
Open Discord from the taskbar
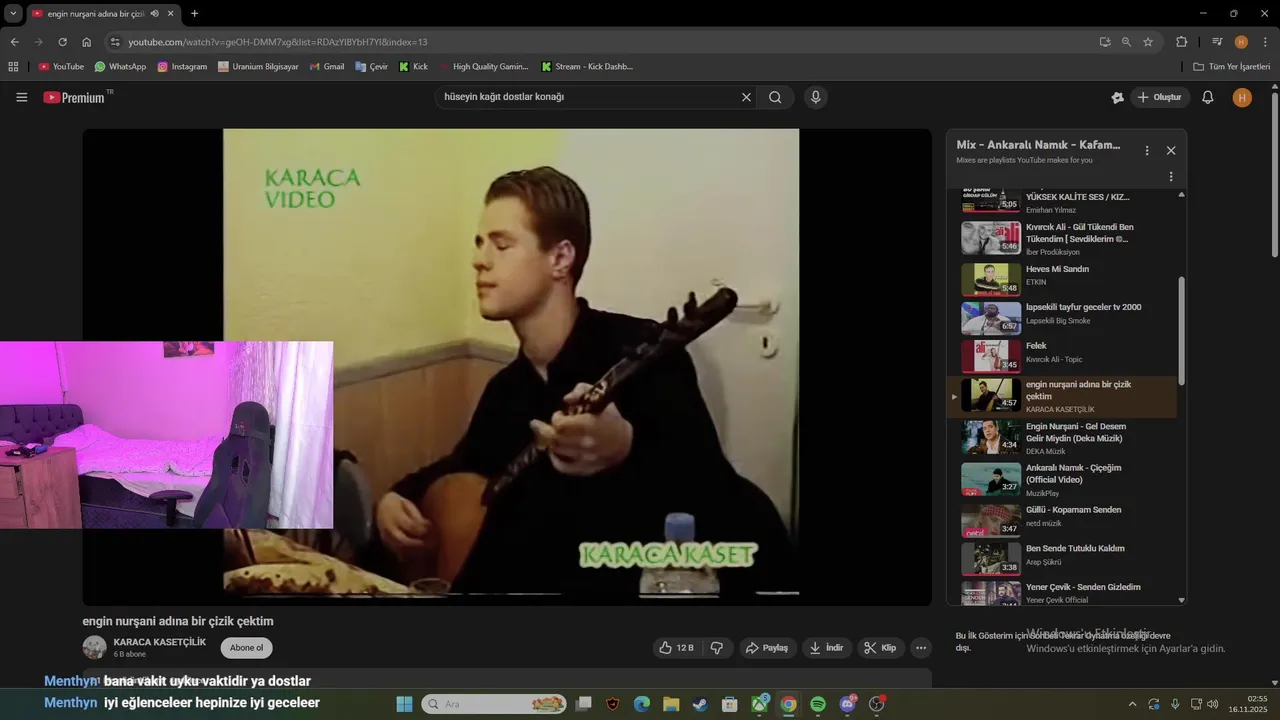coord(847,704)
